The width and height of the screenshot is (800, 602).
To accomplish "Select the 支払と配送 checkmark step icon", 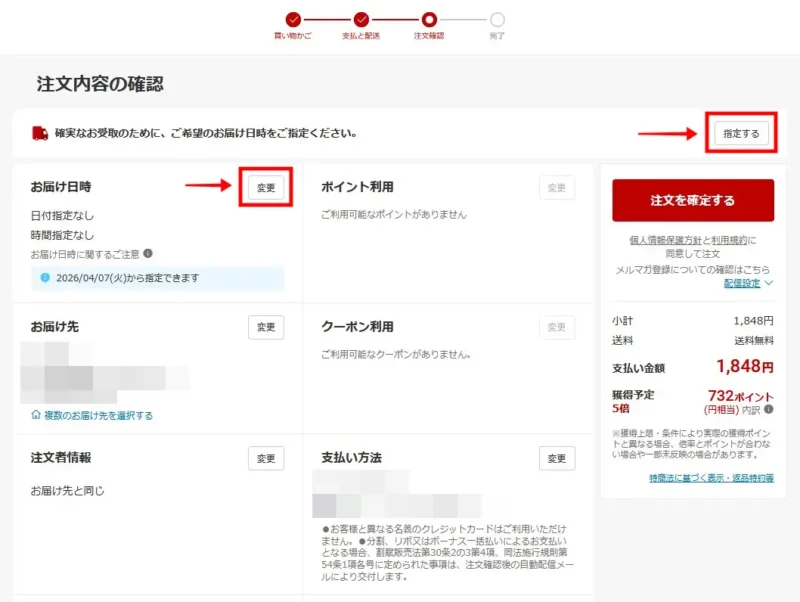I will (x=361, y=18).
